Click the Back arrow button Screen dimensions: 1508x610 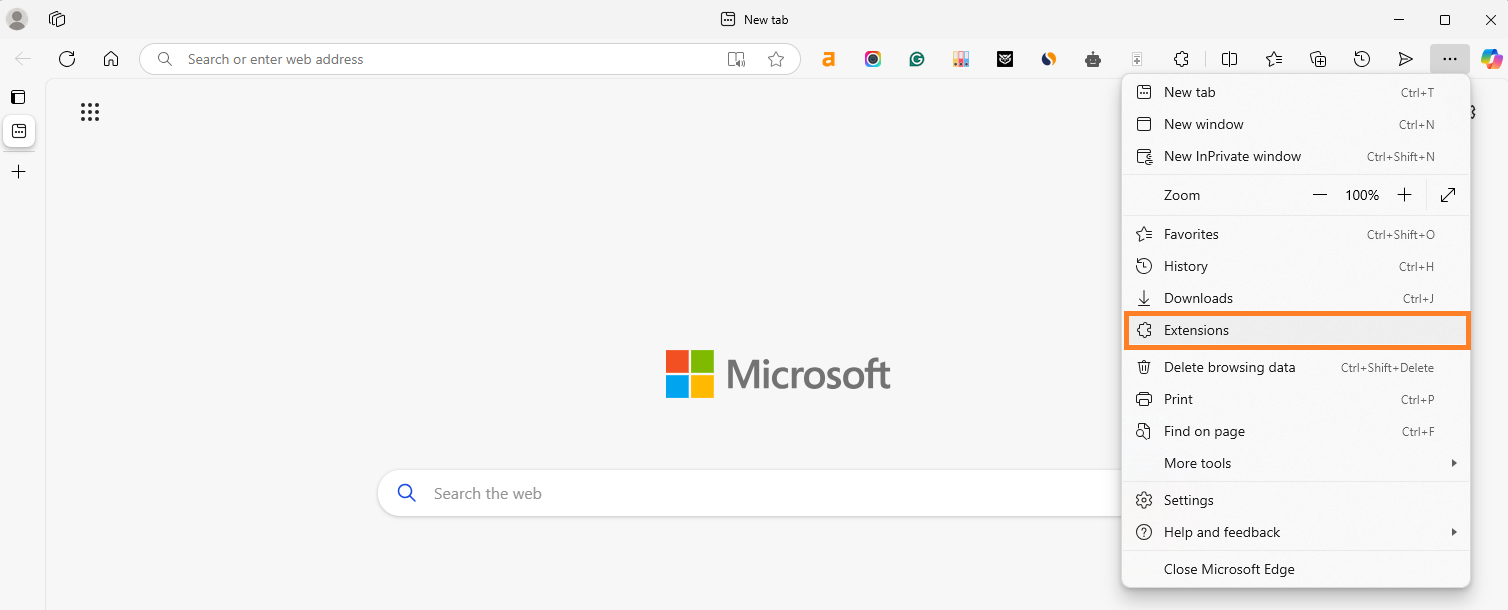(x=23, y=59)
